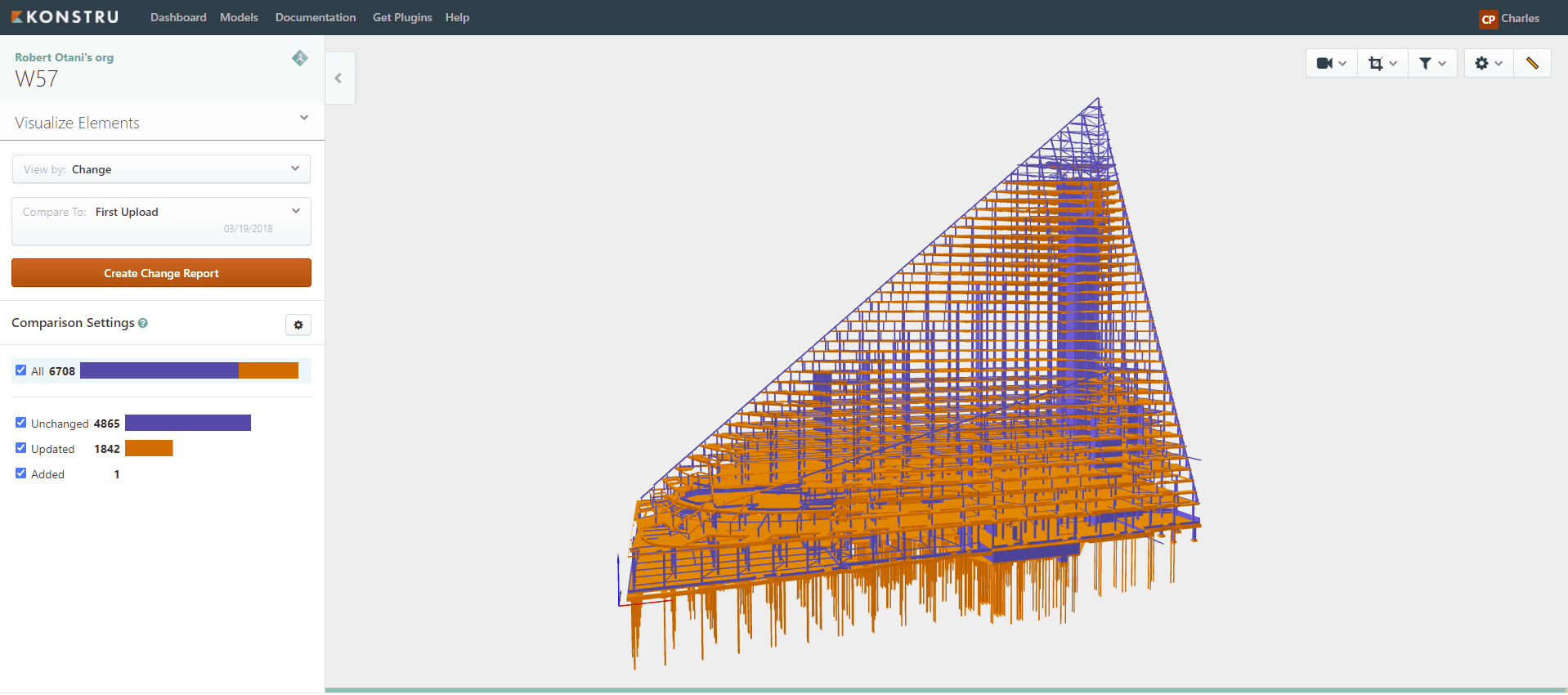Image resolution: width=1568 pixels, height=695 pixels.
Task: Click the Charles user name
Action: pos(1520,18)
